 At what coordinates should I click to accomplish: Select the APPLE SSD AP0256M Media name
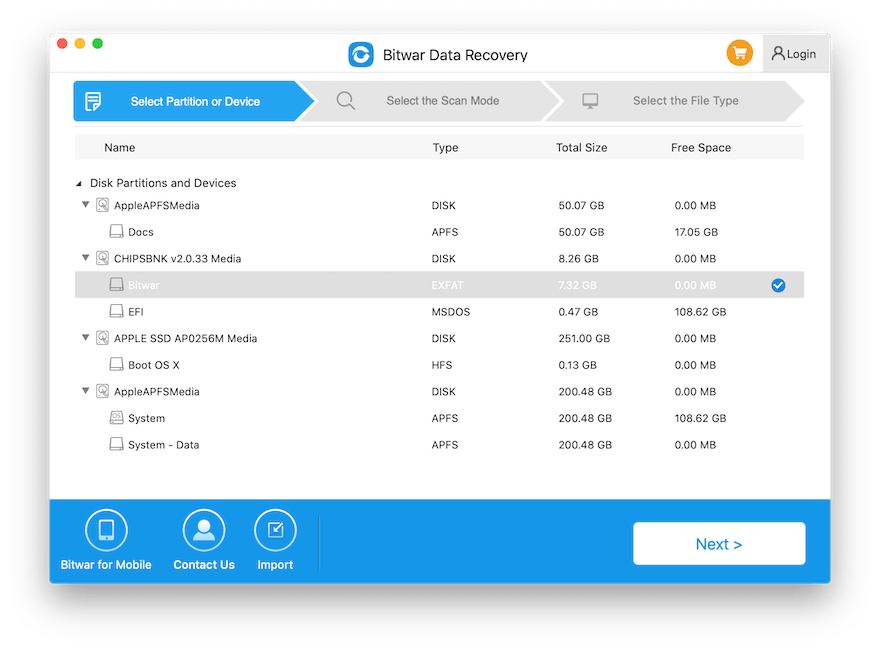click(x=185, y=339)
